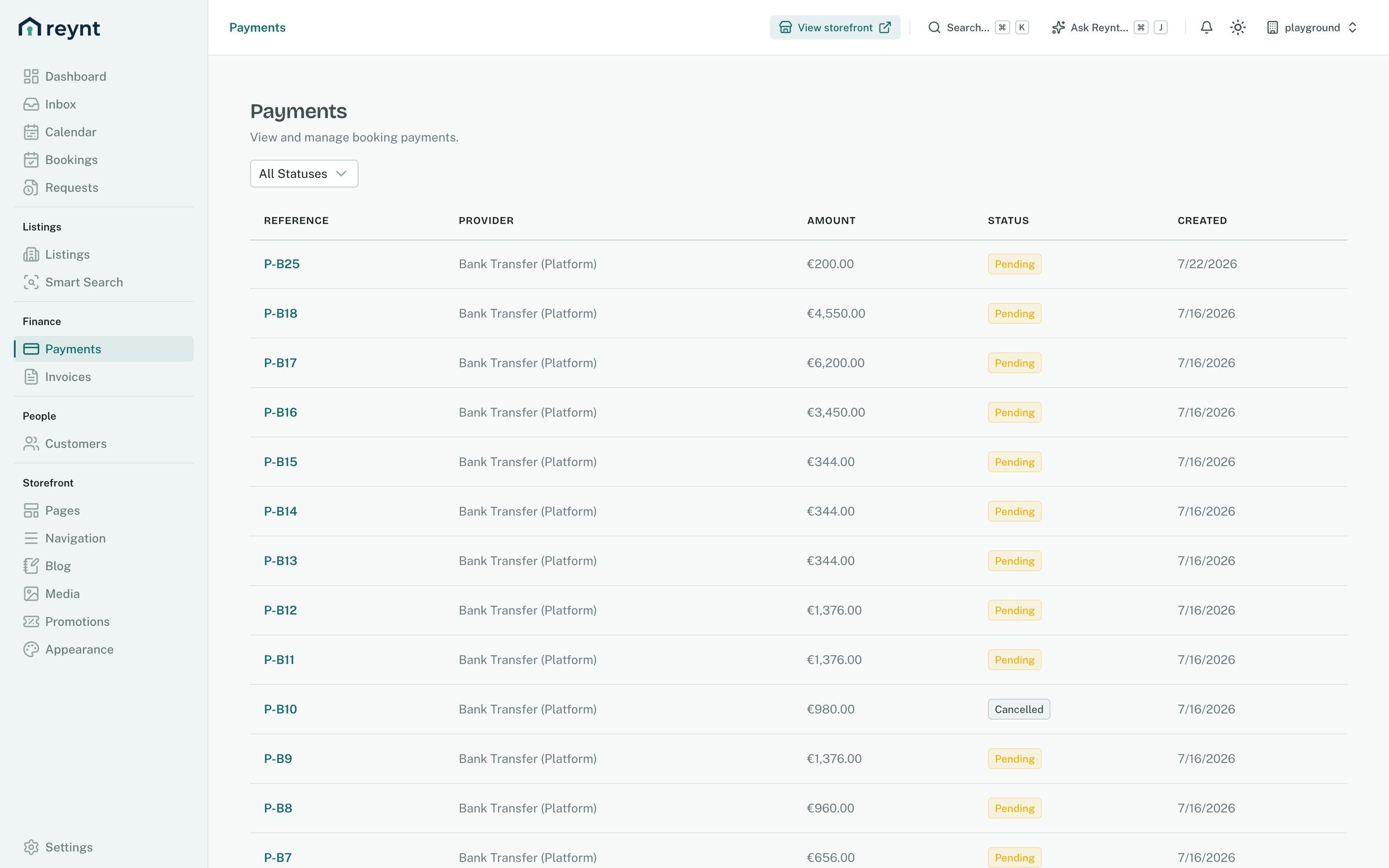Click the REFERENCE column header
This screenshot has height=868, width=1389.
click(296, 220)
